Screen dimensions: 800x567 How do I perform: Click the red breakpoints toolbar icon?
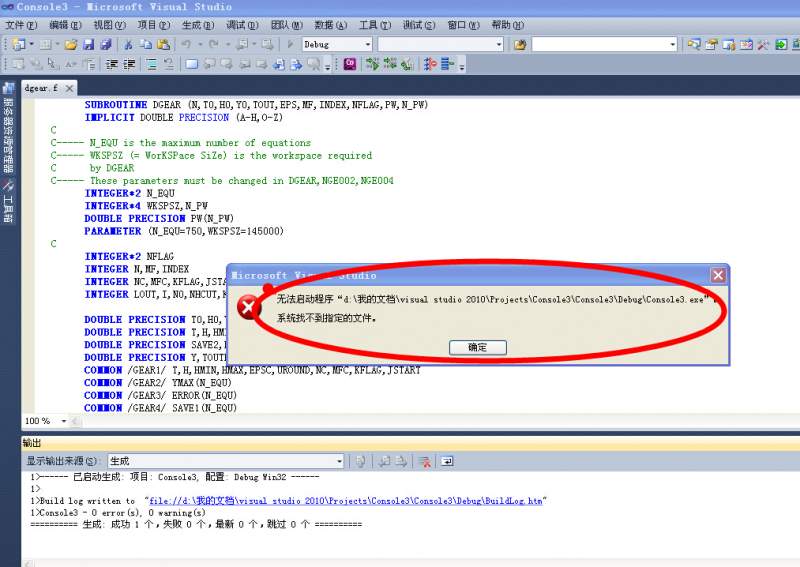click(430, 64)
